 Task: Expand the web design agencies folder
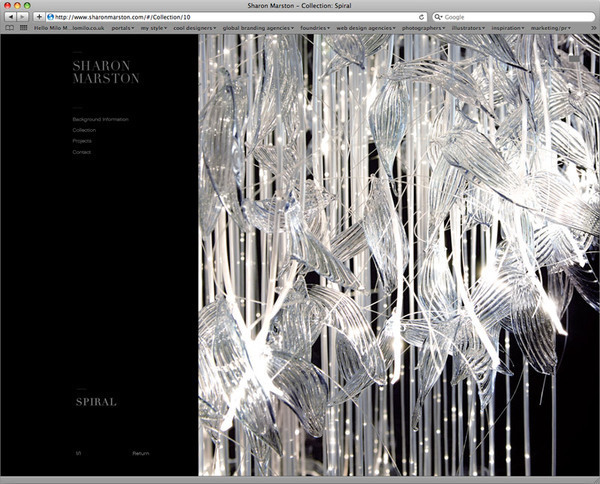tap(366, 28)
